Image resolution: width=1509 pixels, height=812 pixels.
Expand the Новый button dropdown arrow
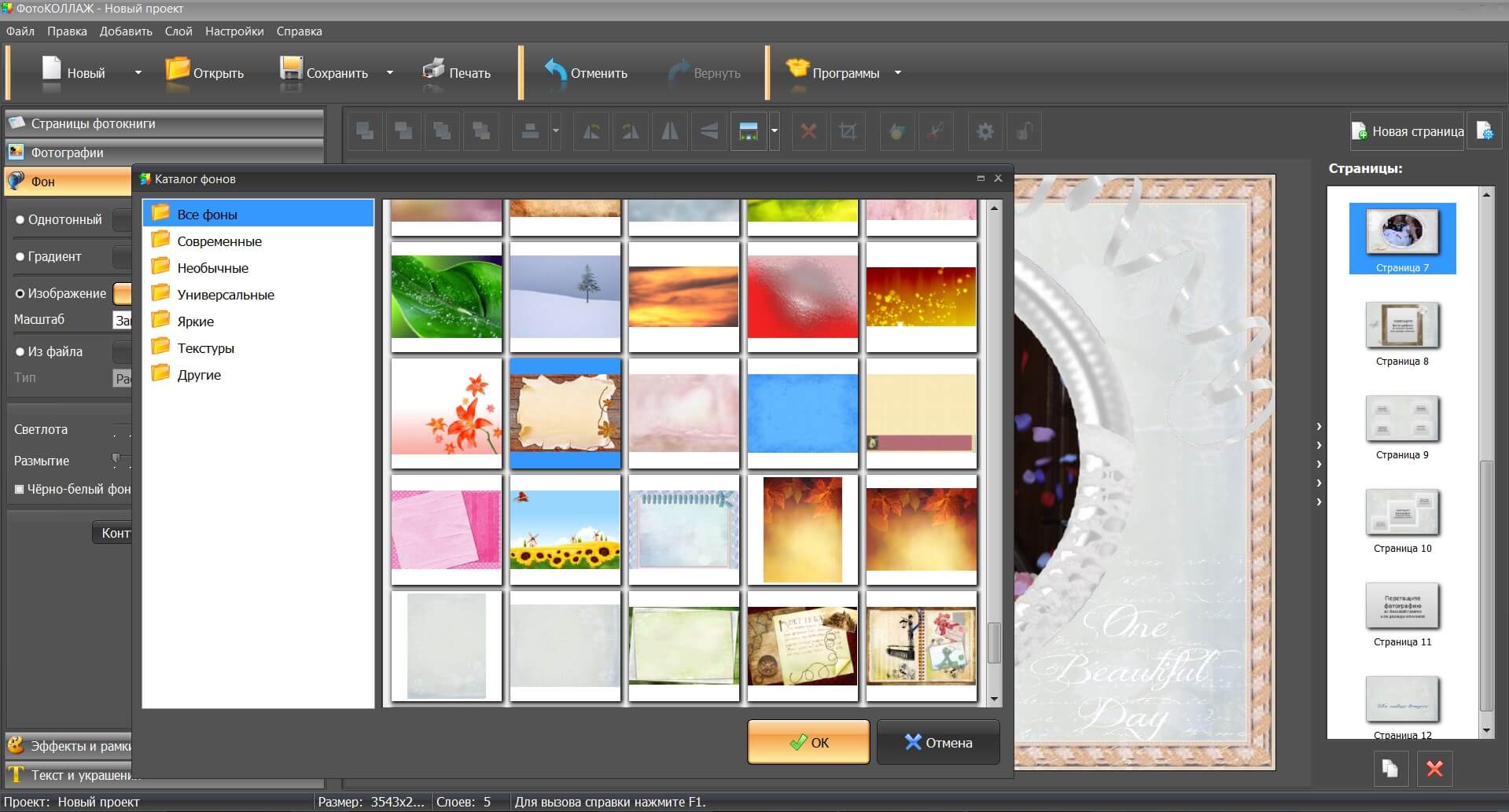tap(138, 73)
